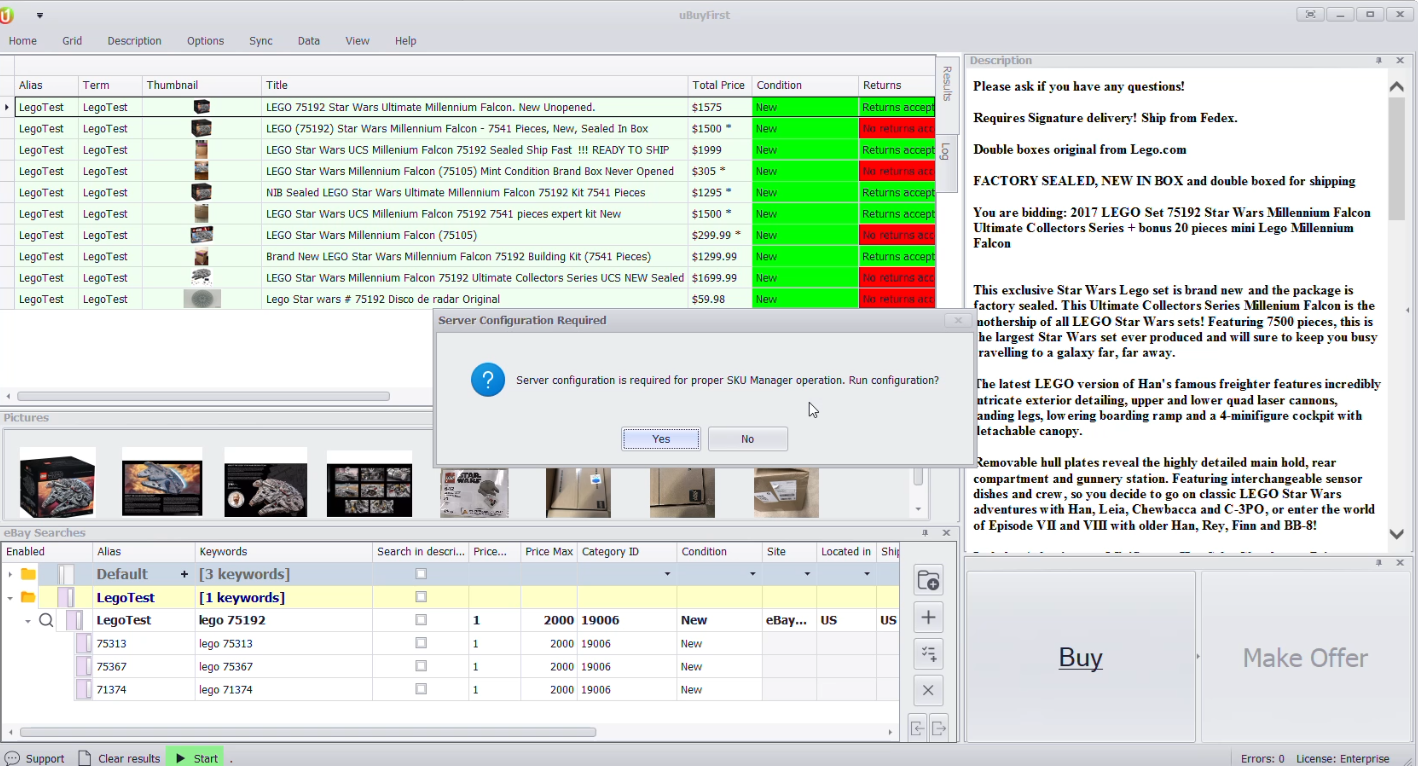Click the yellow folder icon of the Default group
The width and height of the screenshot is (1418, 766).
[x=28, y=574]
